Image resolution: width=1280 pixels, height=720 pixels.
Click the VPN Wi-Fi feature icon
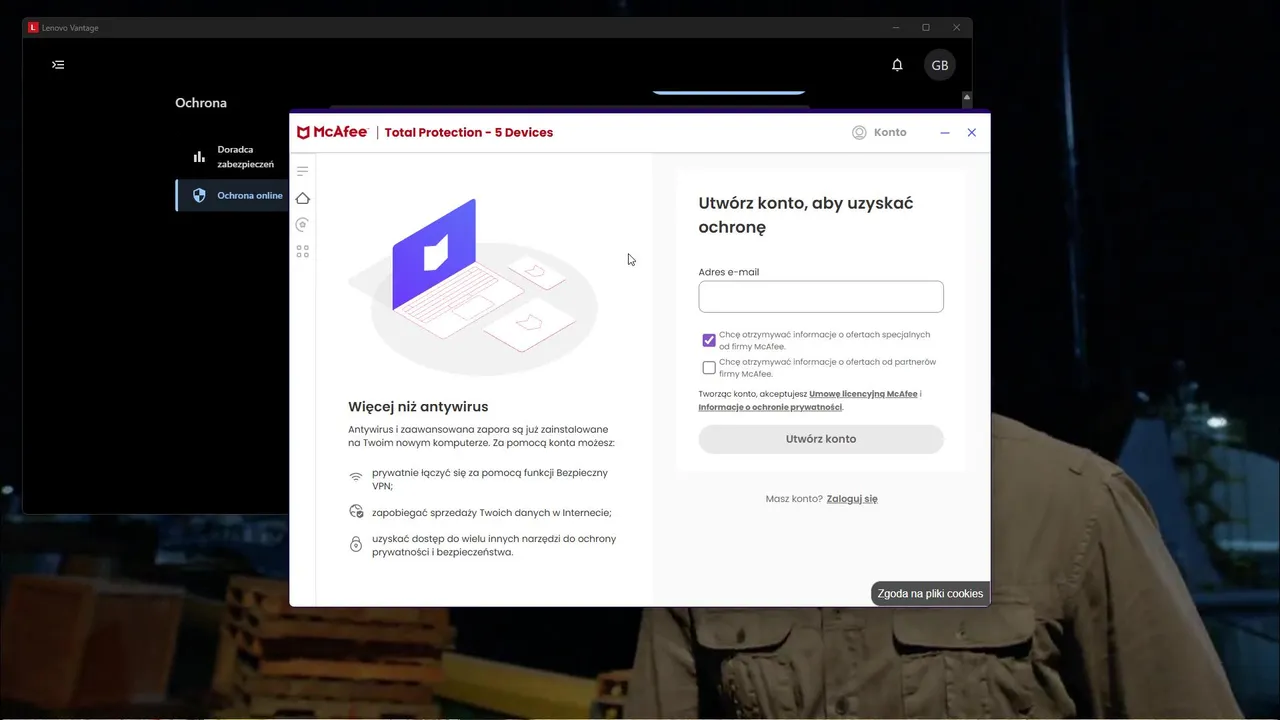356,477
